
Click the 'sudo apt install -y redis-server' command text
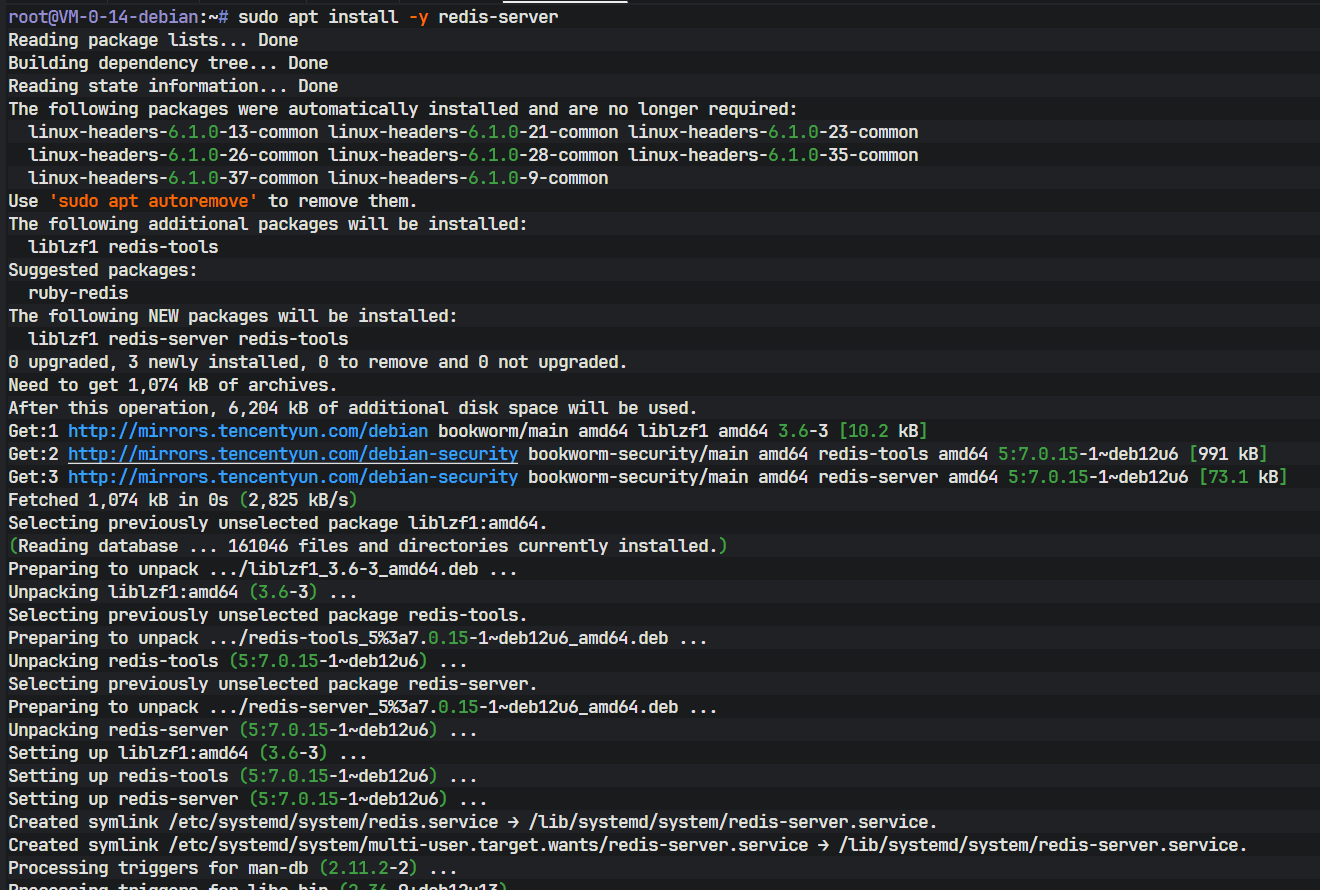pyautogui.click(x=398, y=17)
